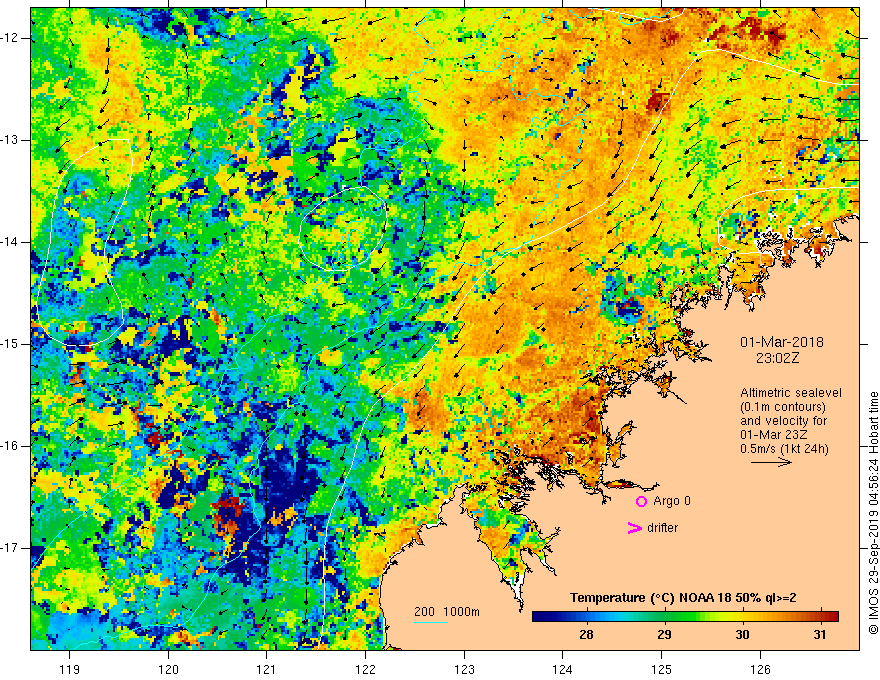Click the latitude label -15
Viewport: 880px width, 680px height.
[10, 344]
